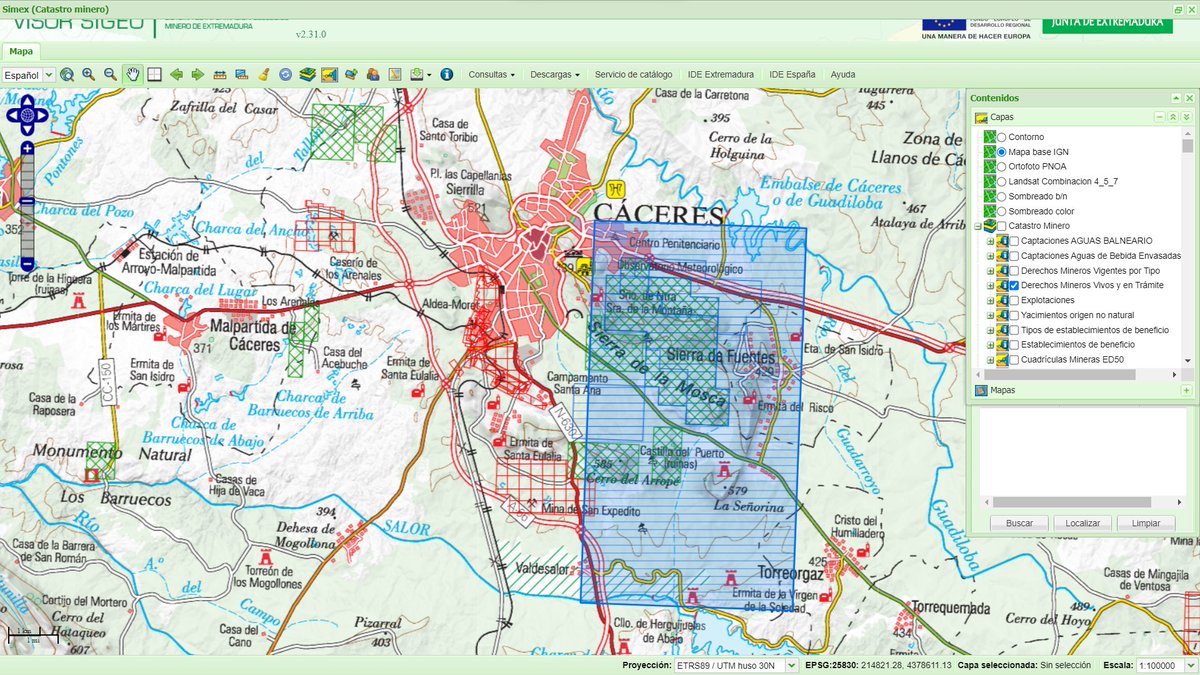1200x675 pixels.
Task: Pan the map east with right arrow
Action: click(42, 115)
